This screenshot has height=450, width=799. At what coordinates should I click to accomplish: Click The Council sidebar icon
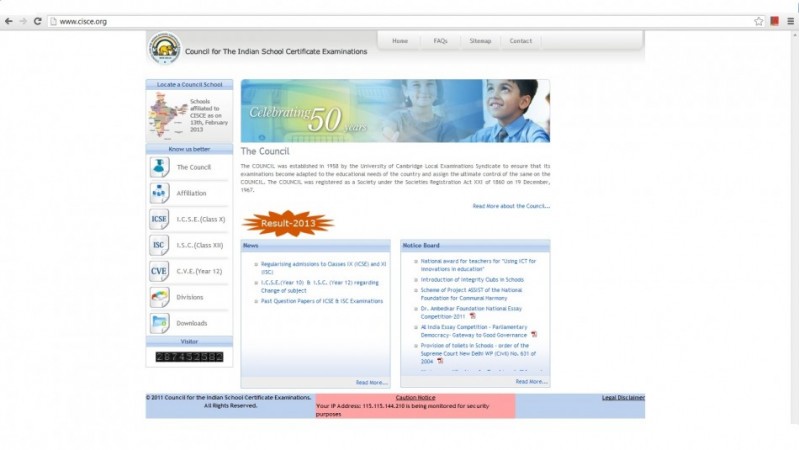click(159, 167)
